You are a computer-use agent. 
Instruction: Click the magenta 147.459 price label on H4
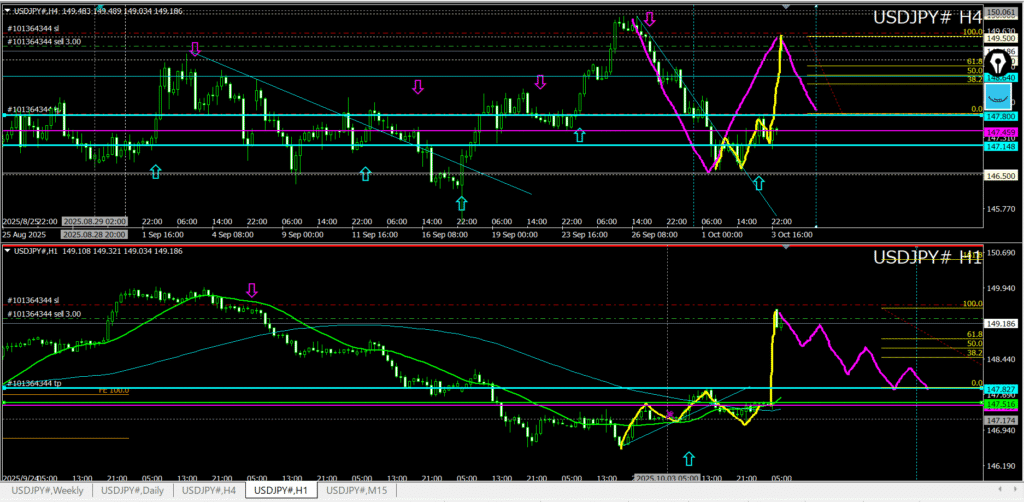tap(1002, 132)
